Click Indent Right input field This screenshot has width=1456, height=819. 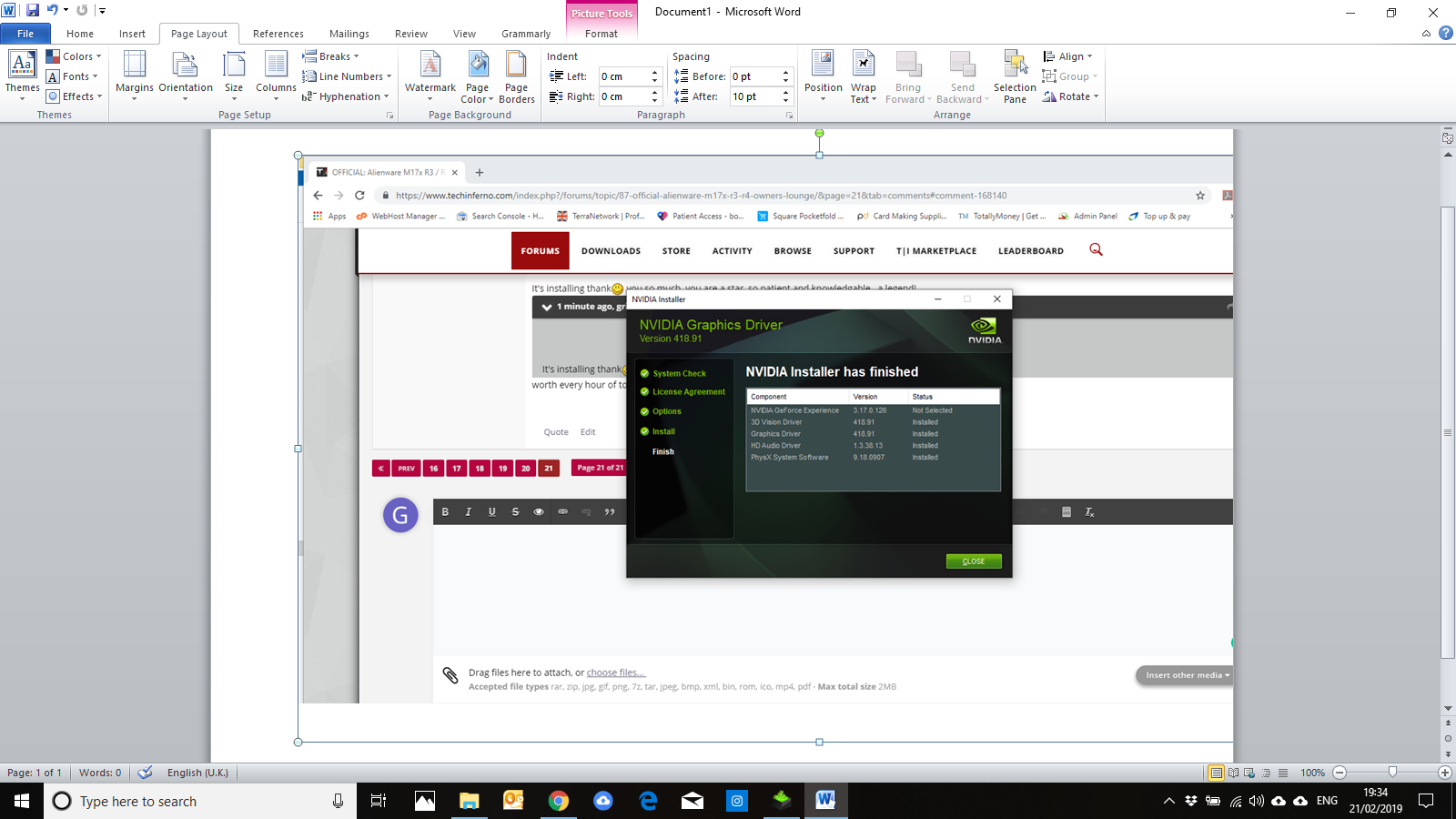click(x=623, y=96)
